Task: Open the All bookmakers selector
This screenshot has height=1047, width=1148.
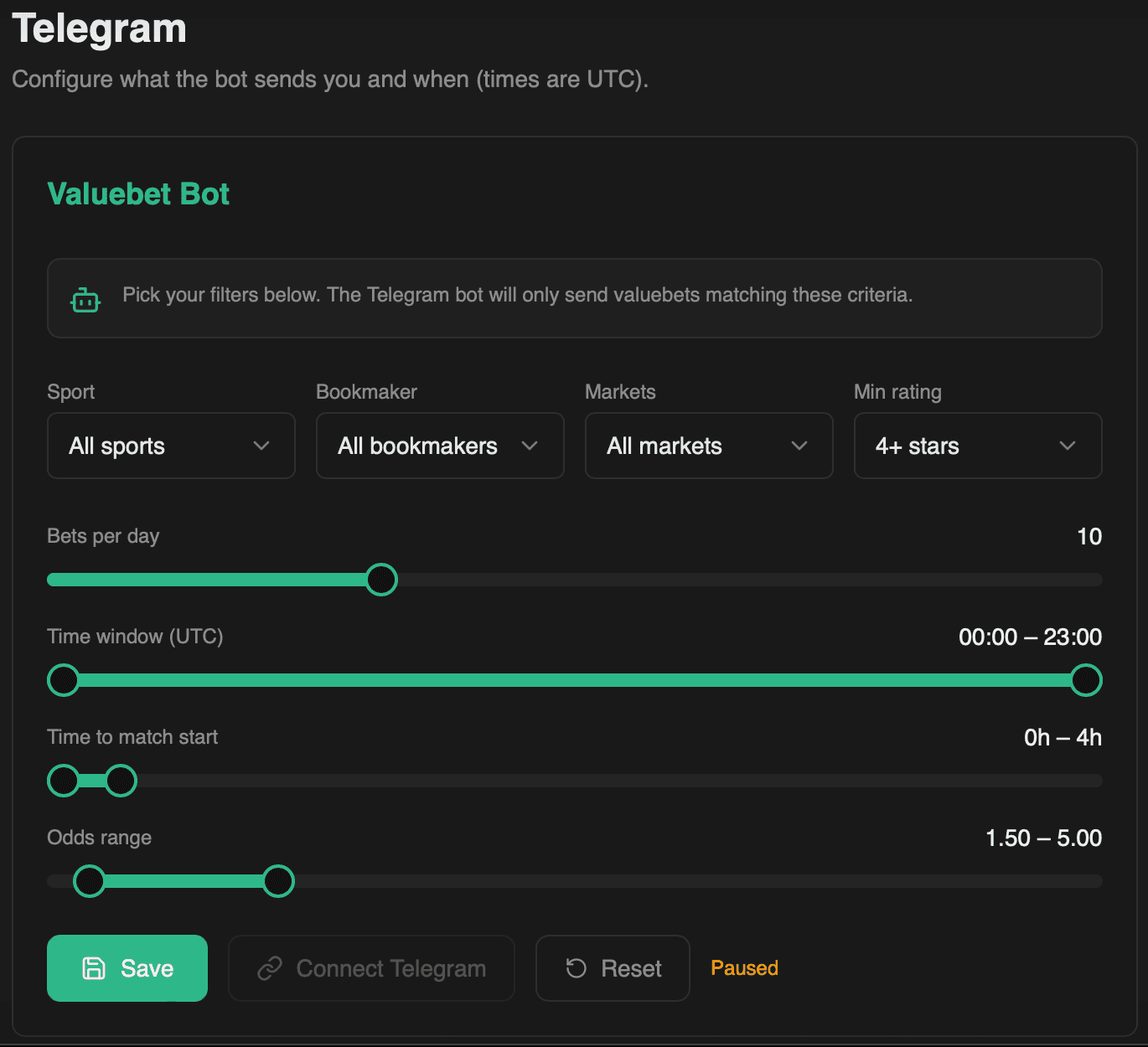Action: (x=439, y=446)
